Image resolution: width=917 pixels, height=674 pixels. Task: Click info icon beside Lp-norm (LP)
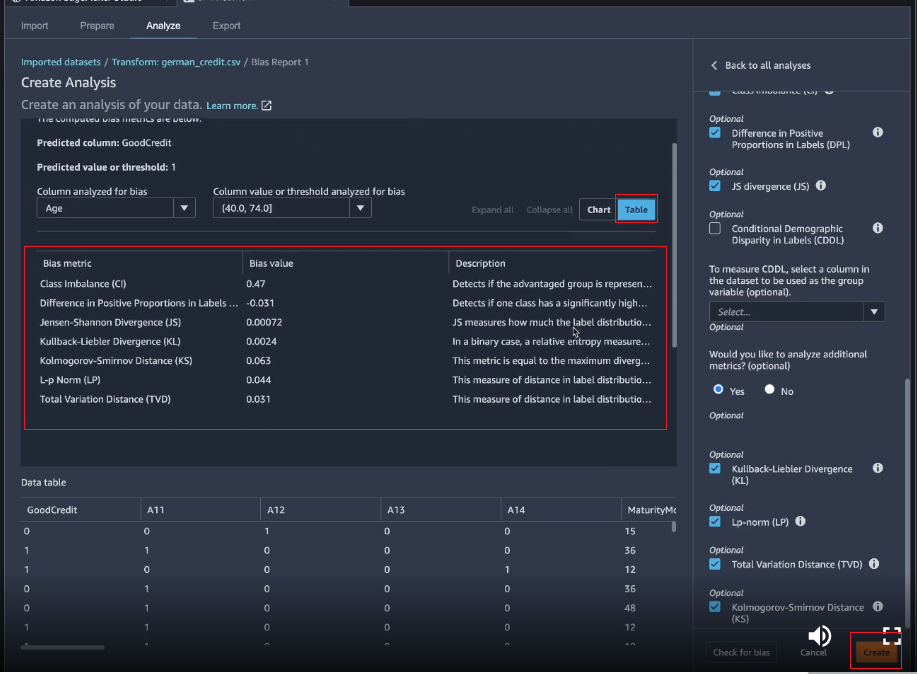tap(800, 521)
